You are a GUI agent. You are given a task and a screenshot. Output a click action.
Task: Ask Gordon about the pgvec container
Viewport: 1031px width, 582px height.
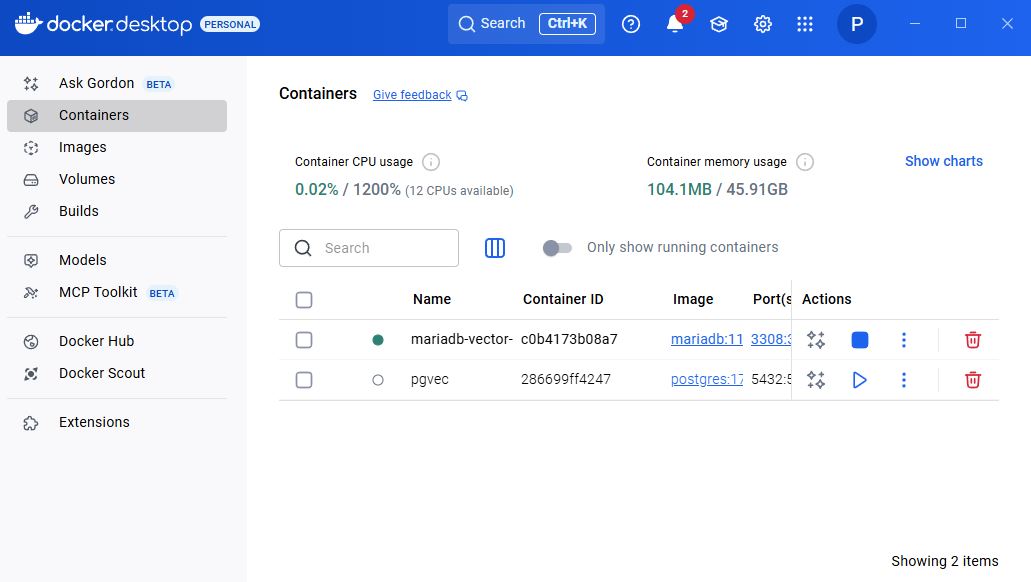[816, 380]
